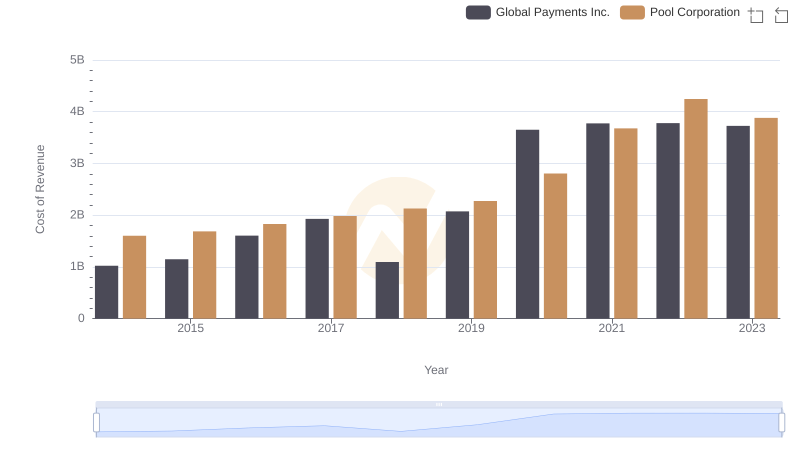This screenshot has height=461, width=800.
Task: Click the Global Payments bar for 2014
Action: point(106,292)
